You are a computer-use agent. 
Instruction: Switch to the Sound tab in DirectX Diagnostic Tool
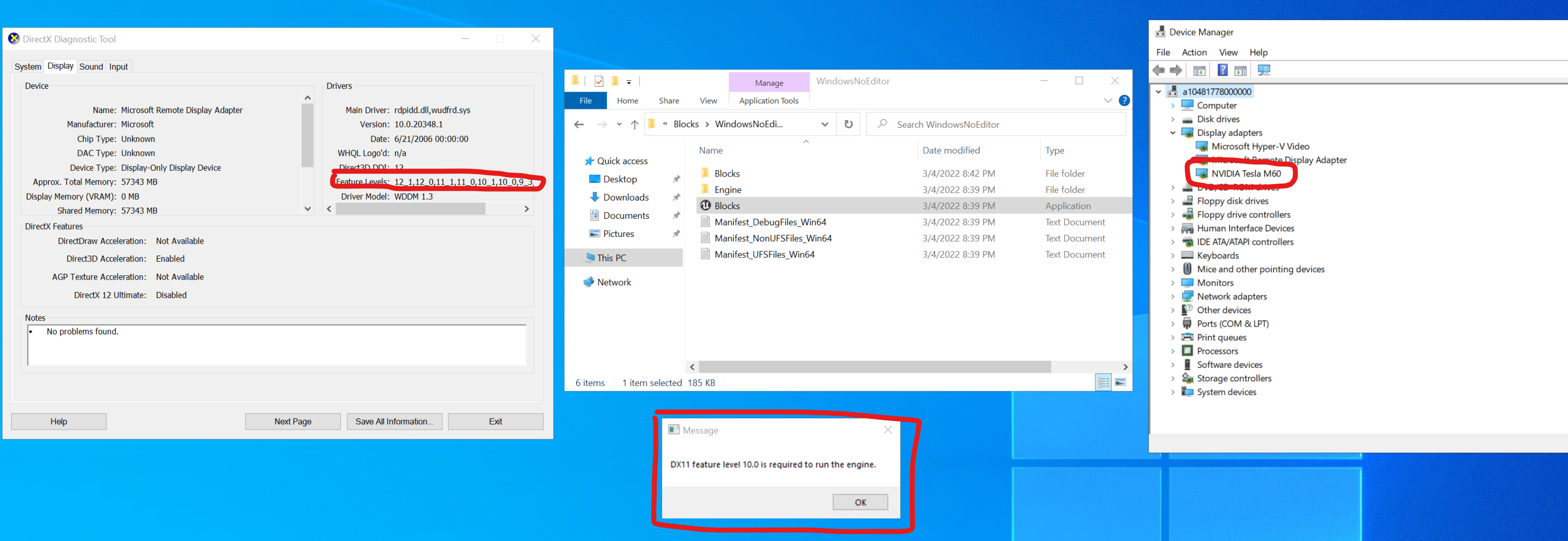pos(91,66)
